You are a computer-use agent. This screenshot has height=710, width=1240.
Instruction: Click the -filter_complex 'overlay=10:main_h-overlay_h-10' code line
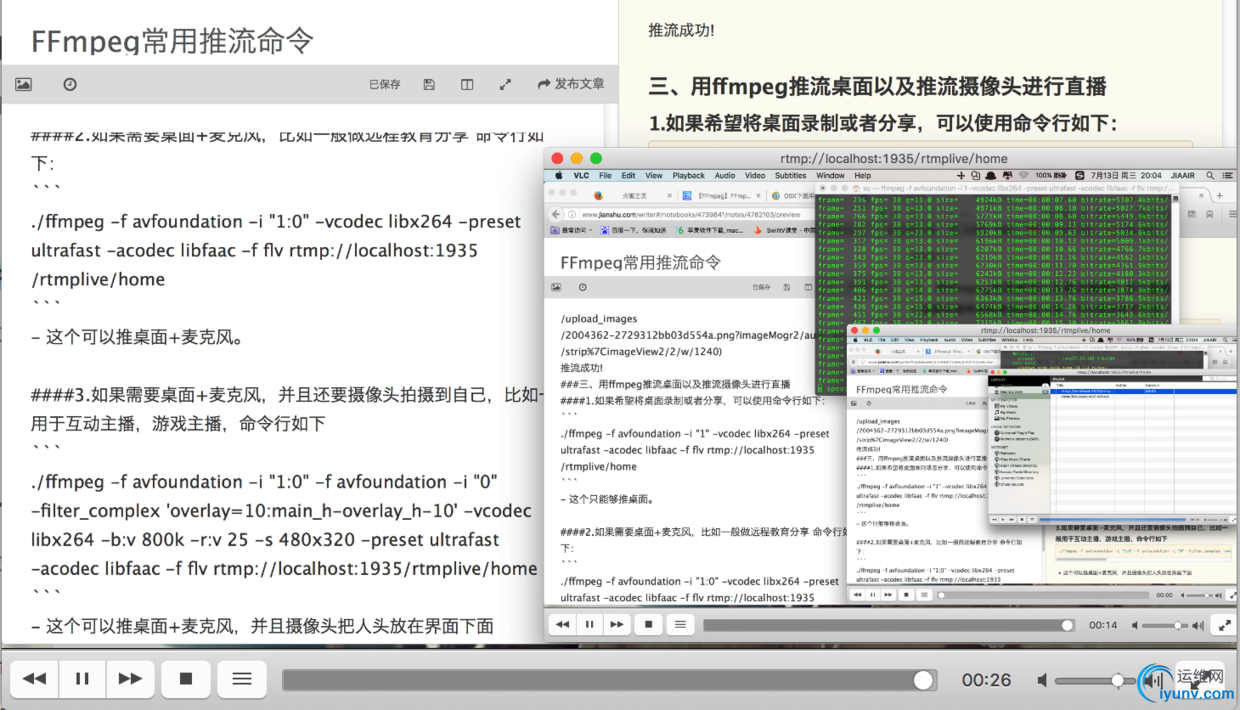point(281,511)
